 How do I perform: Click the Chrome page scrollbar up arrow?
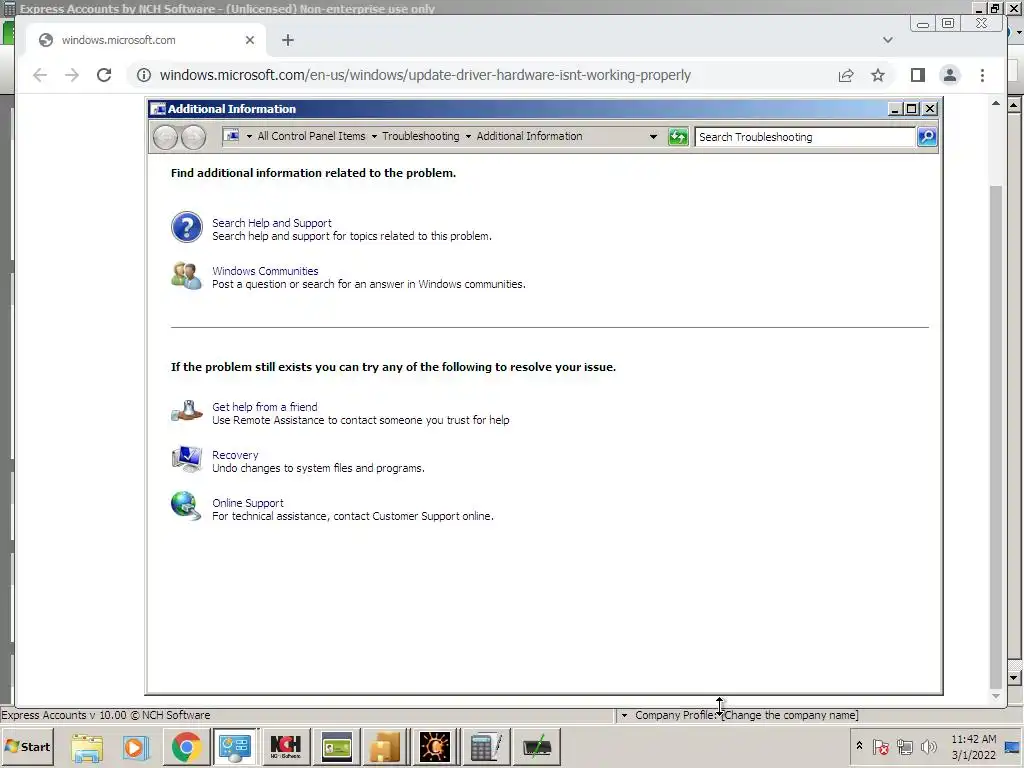(995, 103)
